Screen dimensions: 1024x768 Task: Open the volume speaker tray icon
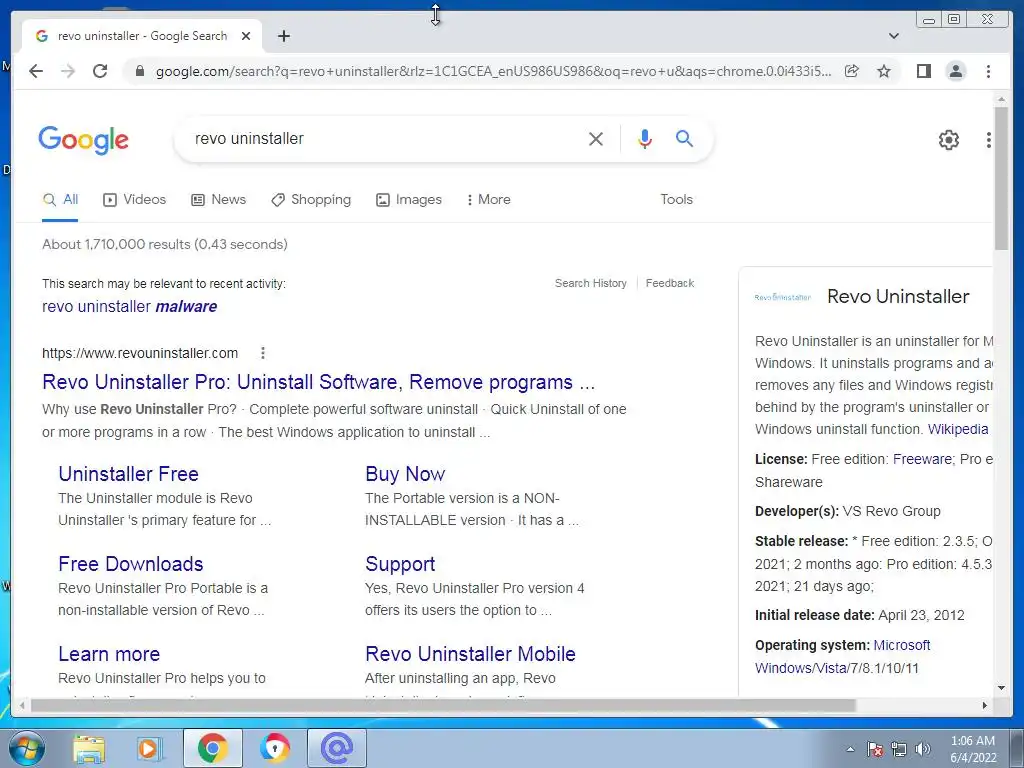point(923,749)
